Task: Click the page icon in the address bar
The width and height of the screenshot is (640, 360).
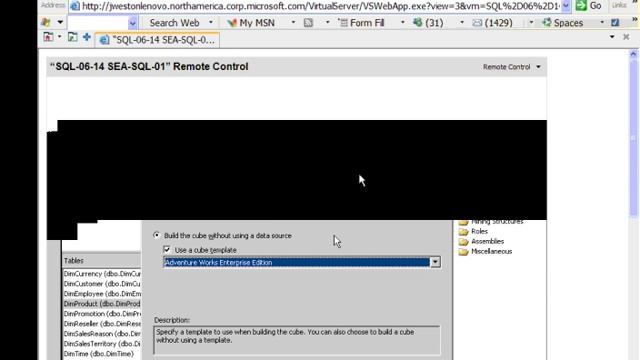Action: tap(75, 6)
